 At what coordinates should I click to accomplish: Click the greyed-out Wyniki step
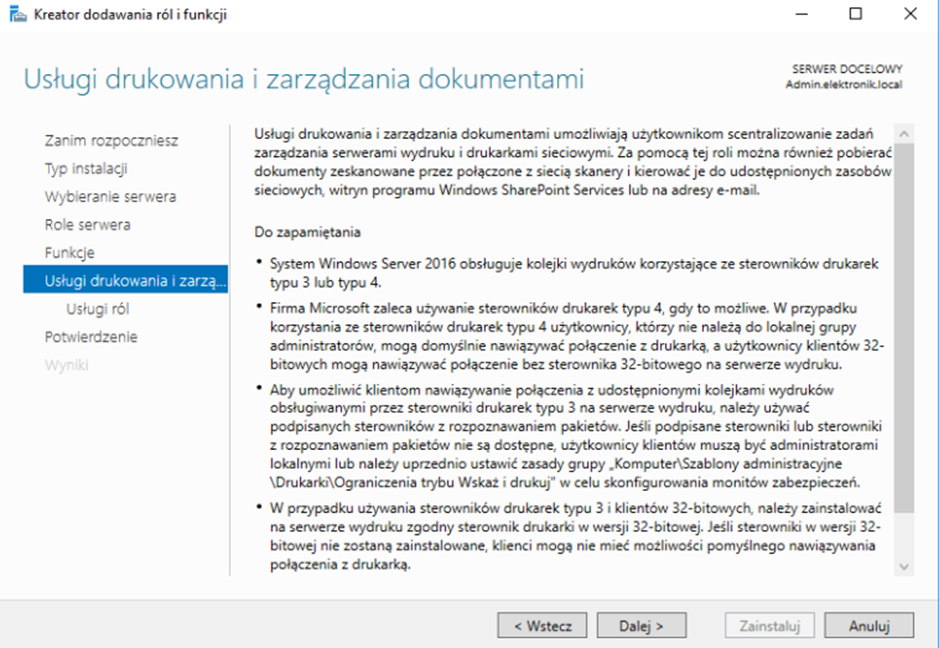coord(66,365)
